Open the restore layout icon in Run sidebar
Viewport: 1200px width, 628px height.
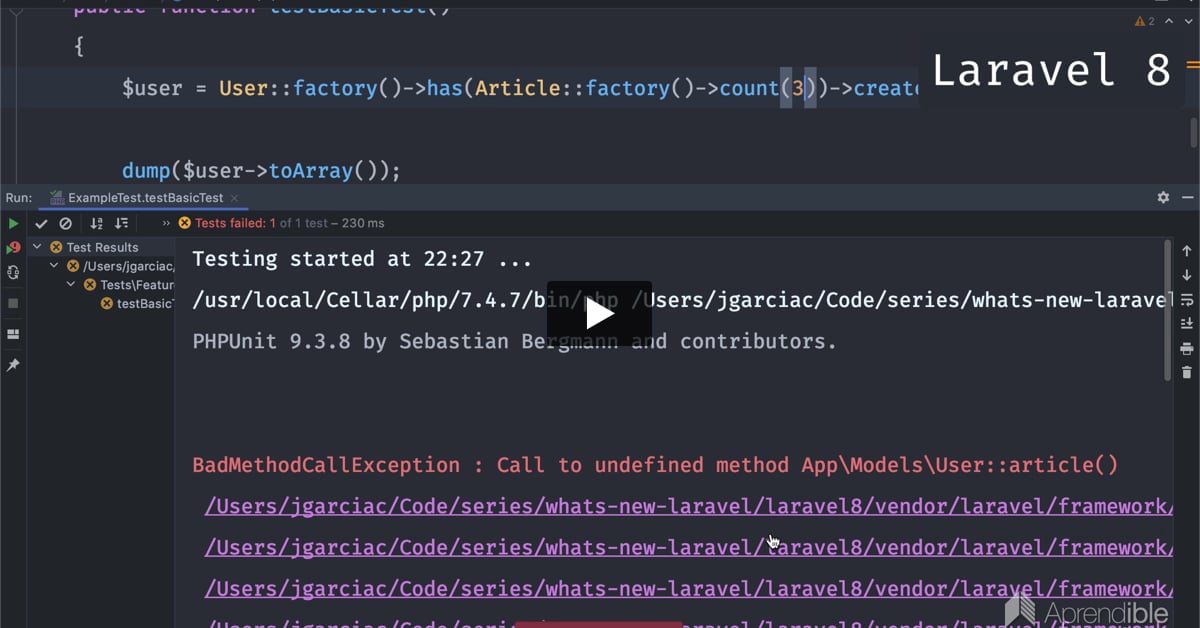tap(14, 334)
